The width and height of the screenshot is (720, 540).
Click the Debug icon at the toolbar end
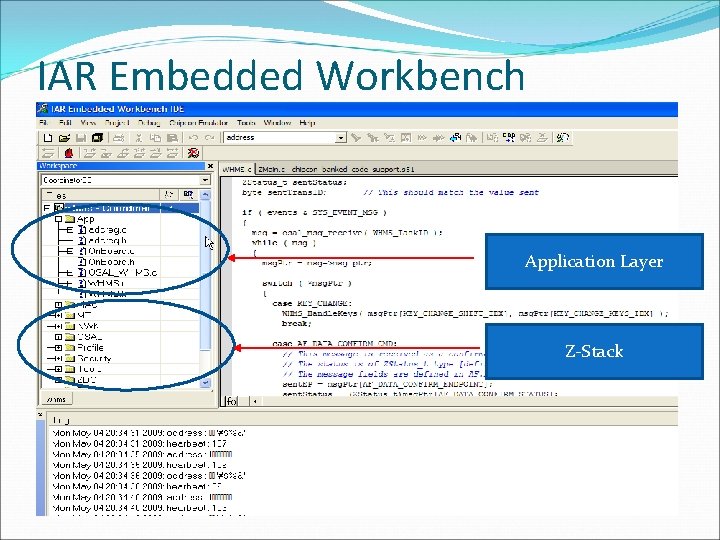pyautogui.click(x=562, y=137)
